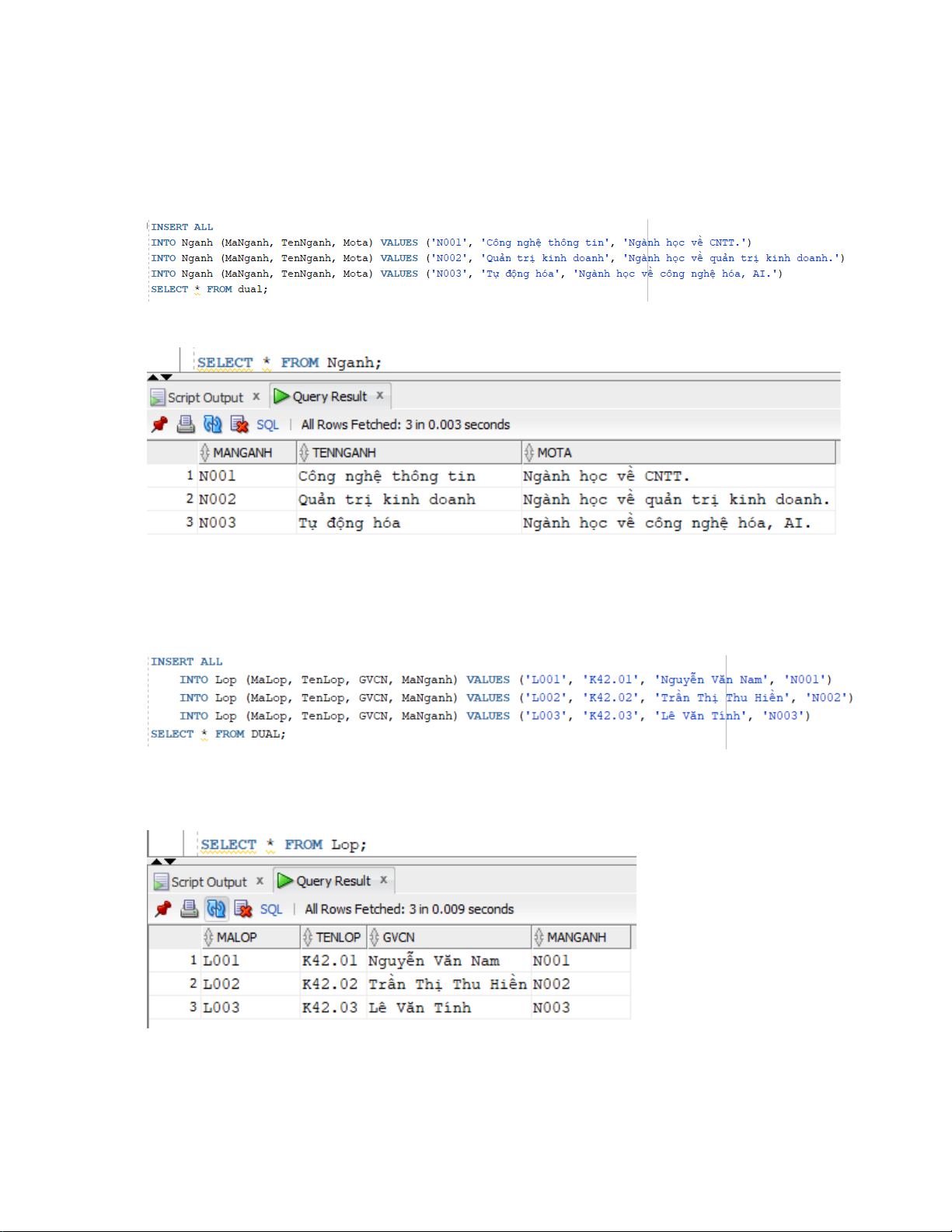Viewport: 952px width, 1232px height.
Task: Sort by the TENNGANH column header
Action: [x=344, y=452]
